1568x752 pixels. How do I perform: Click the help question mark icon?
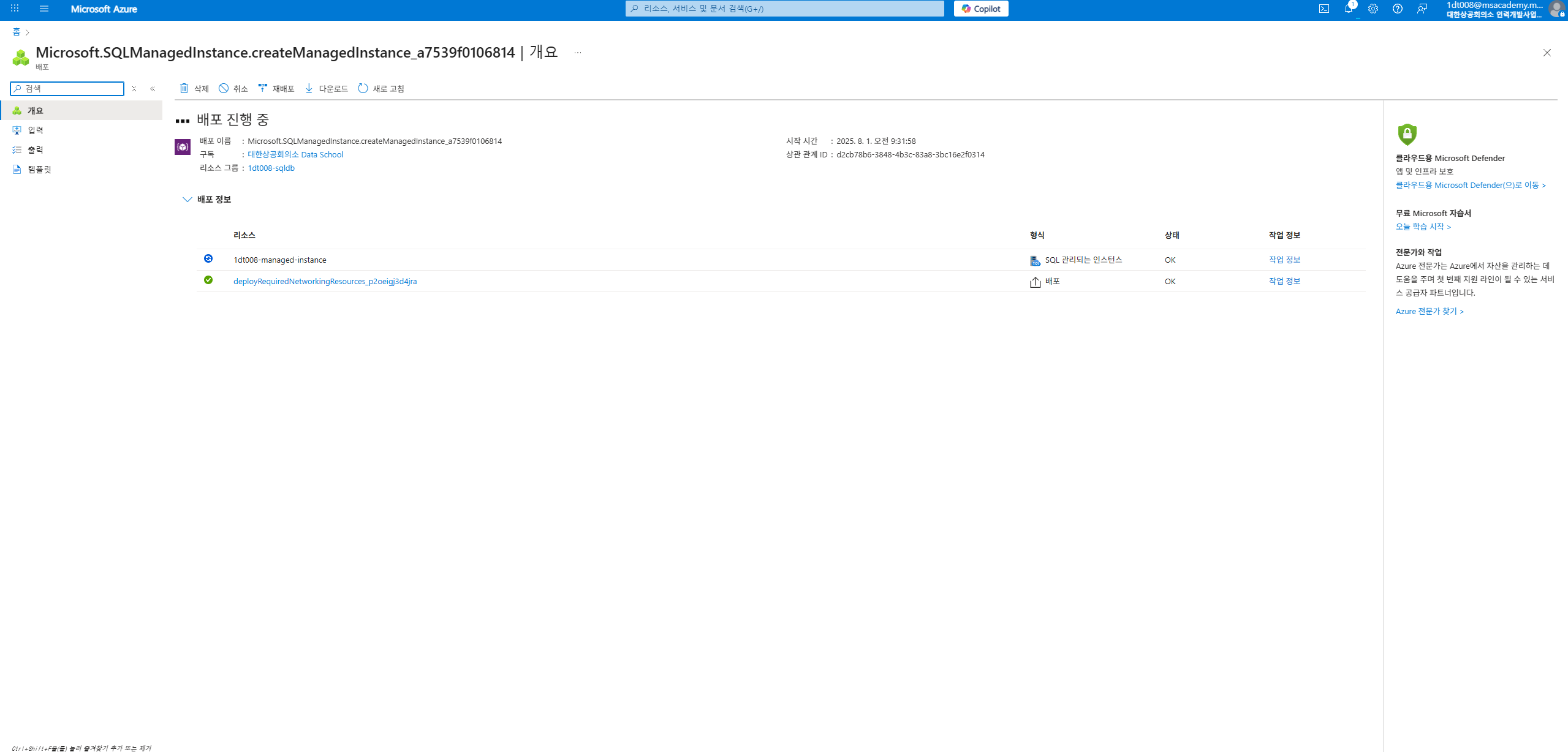point(1397,9)
